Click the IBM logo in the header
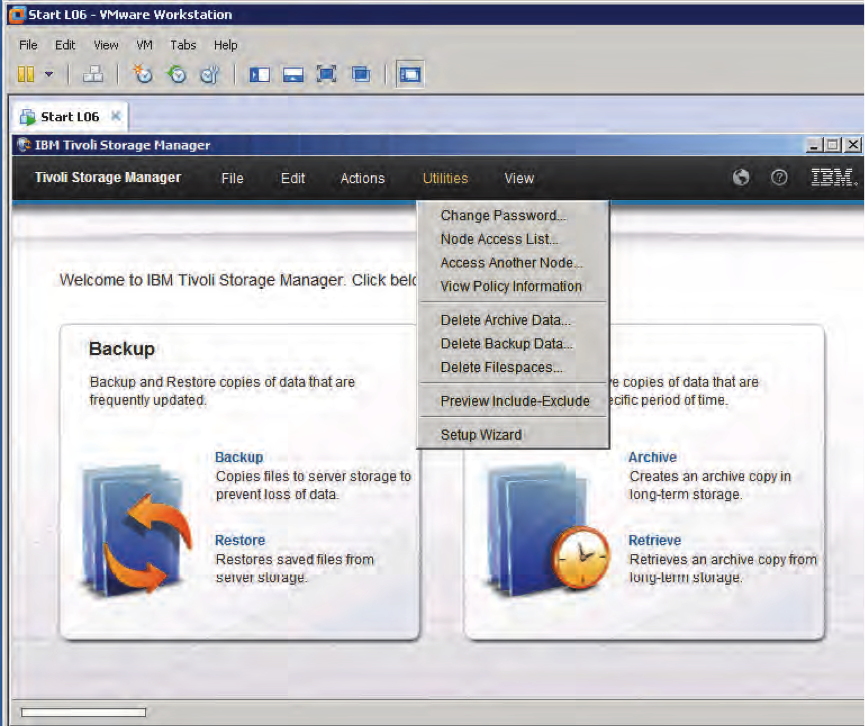The image size is (865, 727). pos(834,177)
